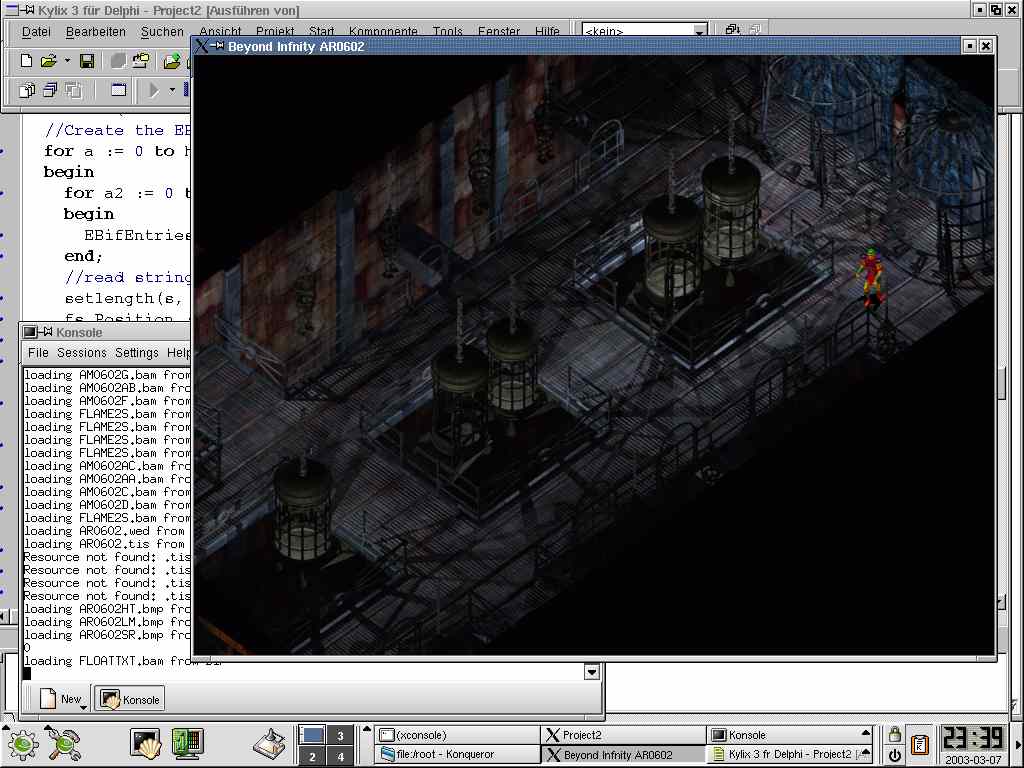Launch the terminal shell icon in panel
Viewport: 1024px width, 768px height.
coord(146,744)
